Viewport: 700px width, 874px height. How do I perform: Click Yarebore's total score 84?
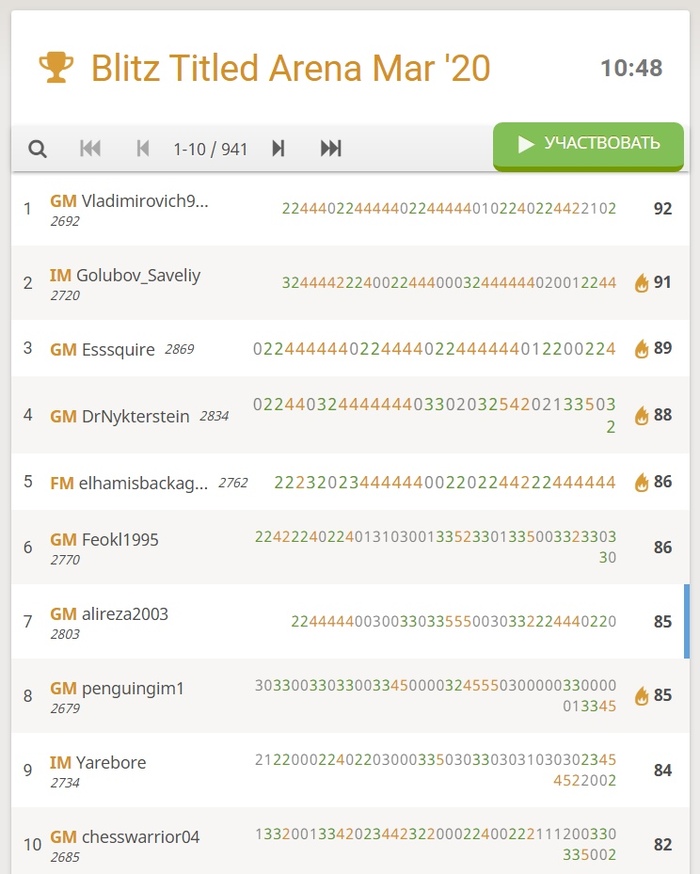coord(662,770)
